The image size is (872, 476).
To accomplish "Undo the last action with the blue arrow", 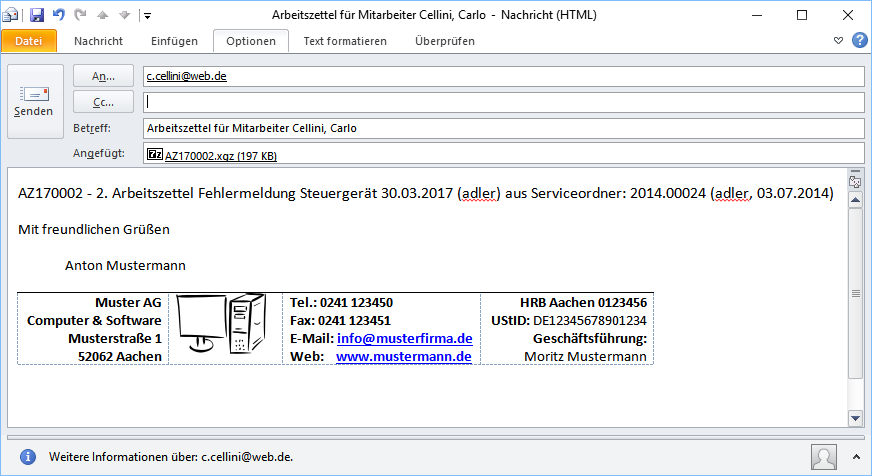I will (x=58, y=15).
